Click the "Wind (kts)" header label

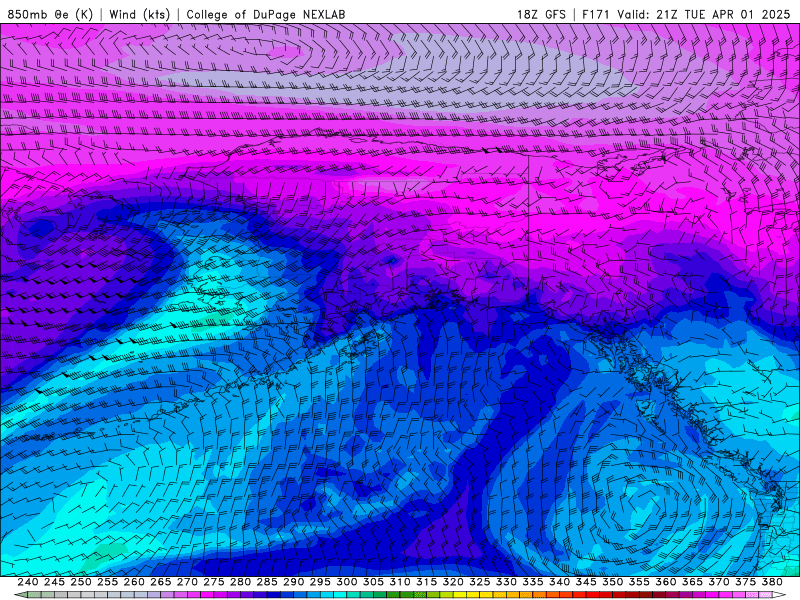(139, 14)
